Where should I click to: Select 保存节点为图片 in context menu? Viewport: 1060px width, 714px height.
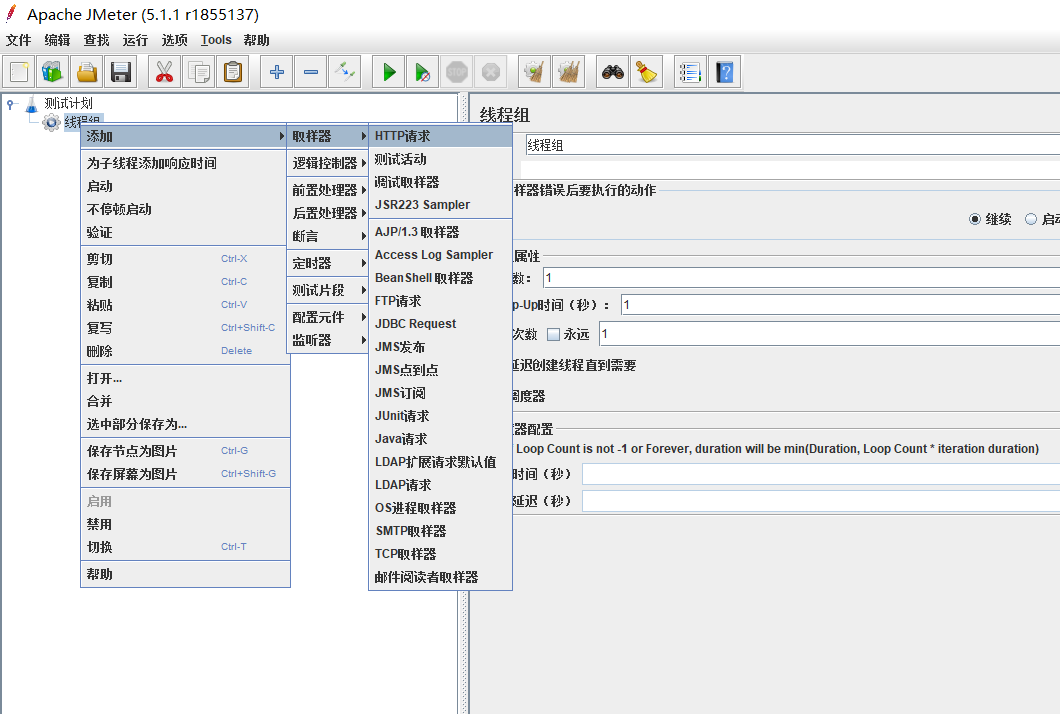click(184, 451)
